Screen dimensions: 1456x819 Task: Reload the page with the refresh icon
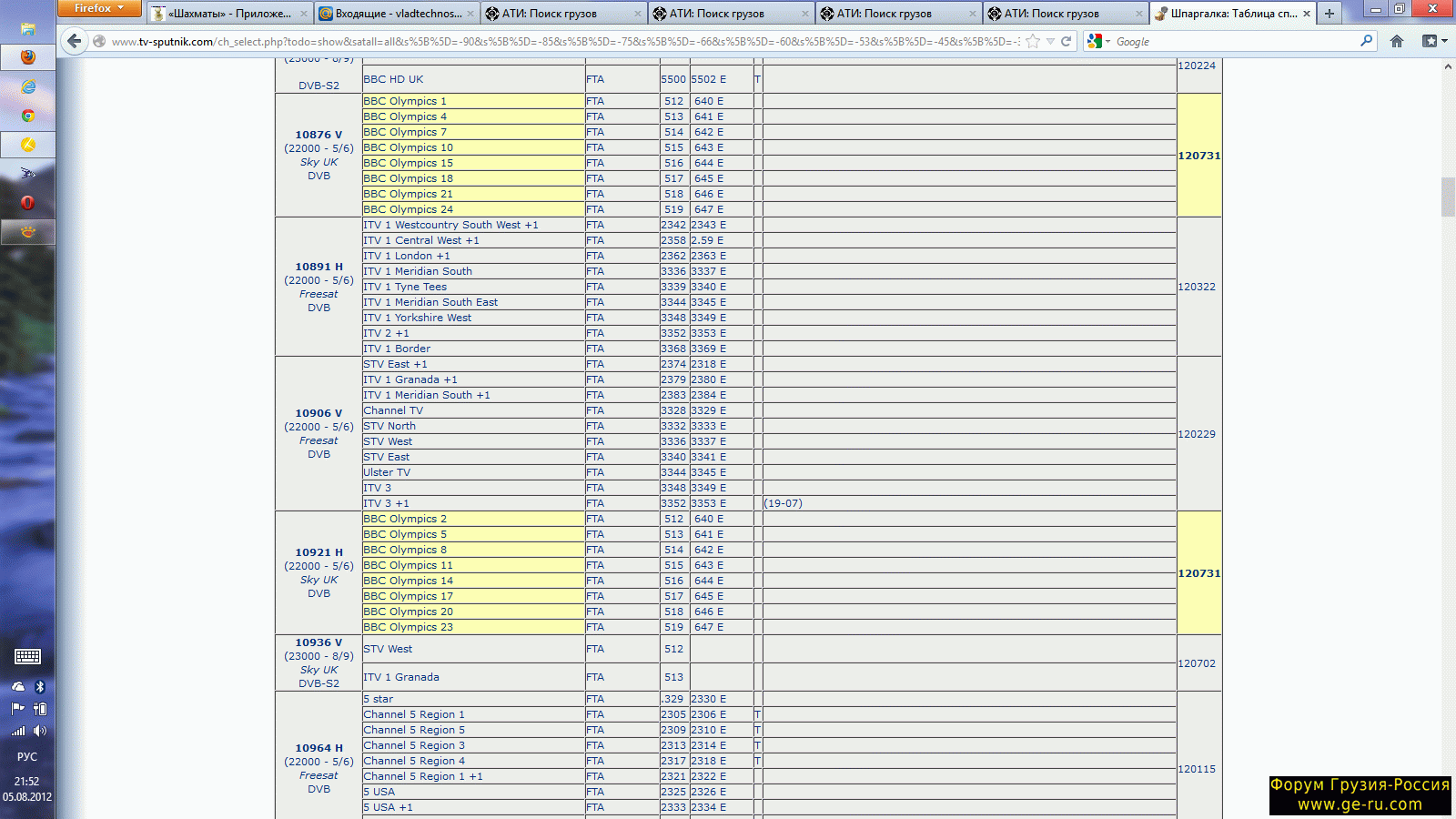(x=1066, y=41)
